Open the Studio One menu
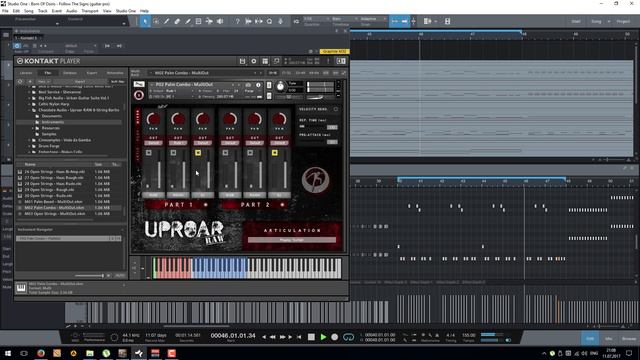Image resolution: width=640 pixels, height=360 pixels. click(x=126, y=11)
